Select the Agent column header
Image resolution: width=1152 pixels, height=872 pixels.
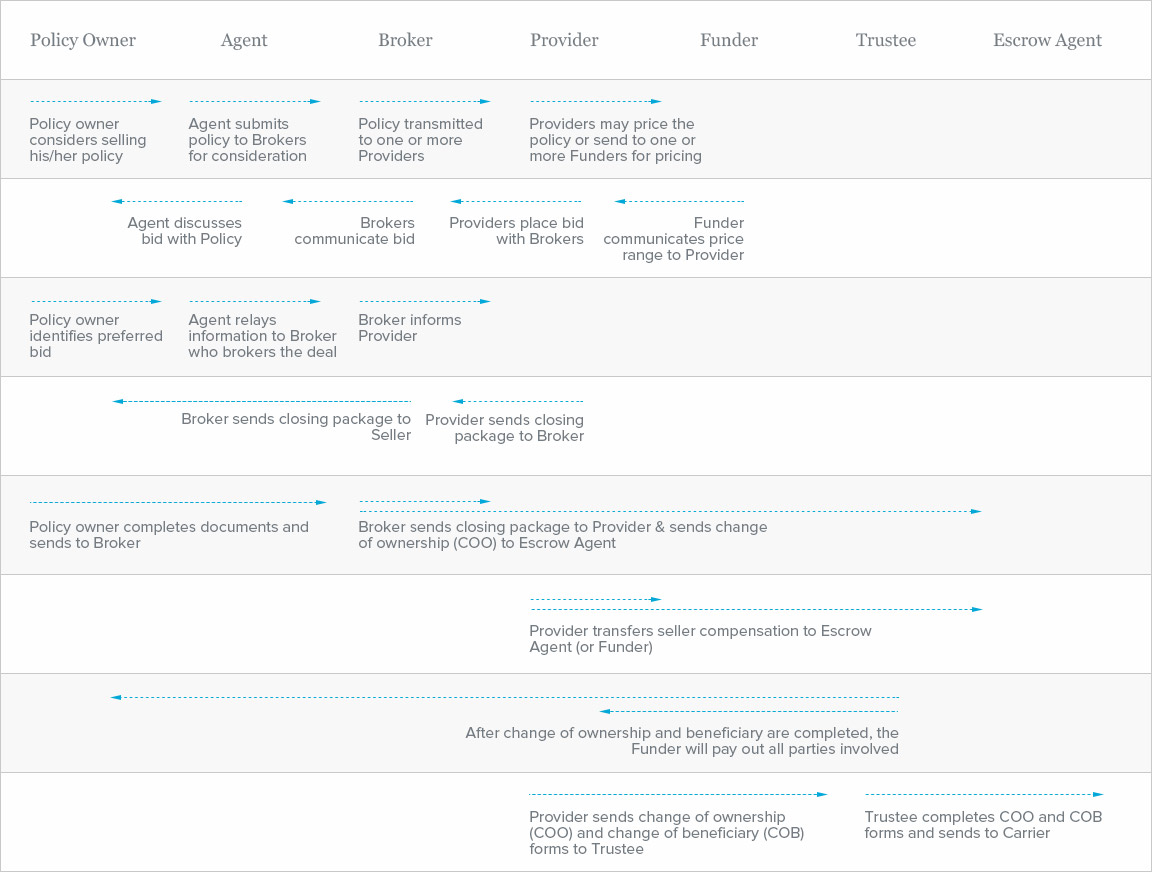244,41
